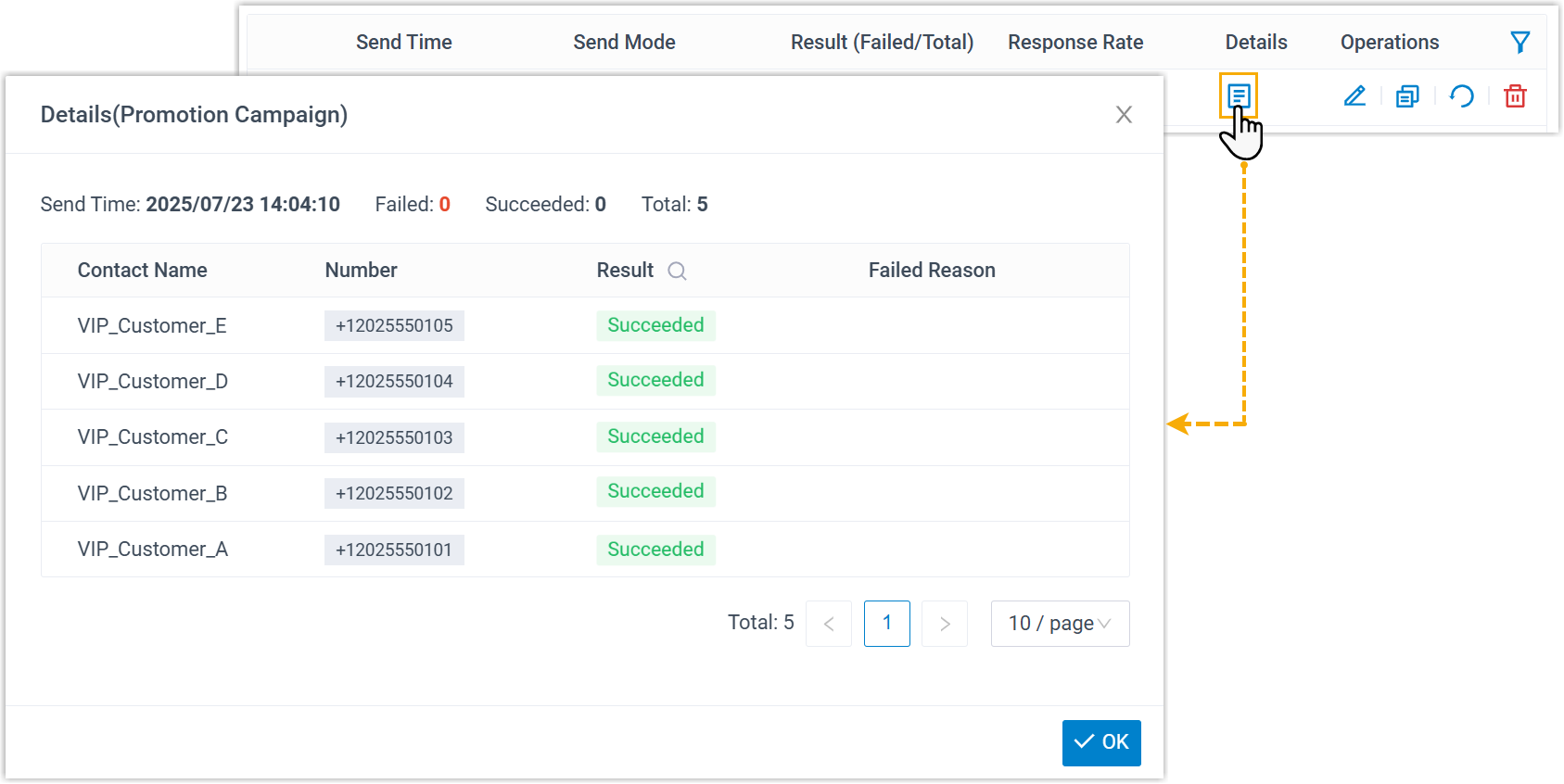The height and width of the screenshot is (784, 1564).
Task: Click the number +12025550102 tag
Action: pyautogui.click(x=394, y=494)
